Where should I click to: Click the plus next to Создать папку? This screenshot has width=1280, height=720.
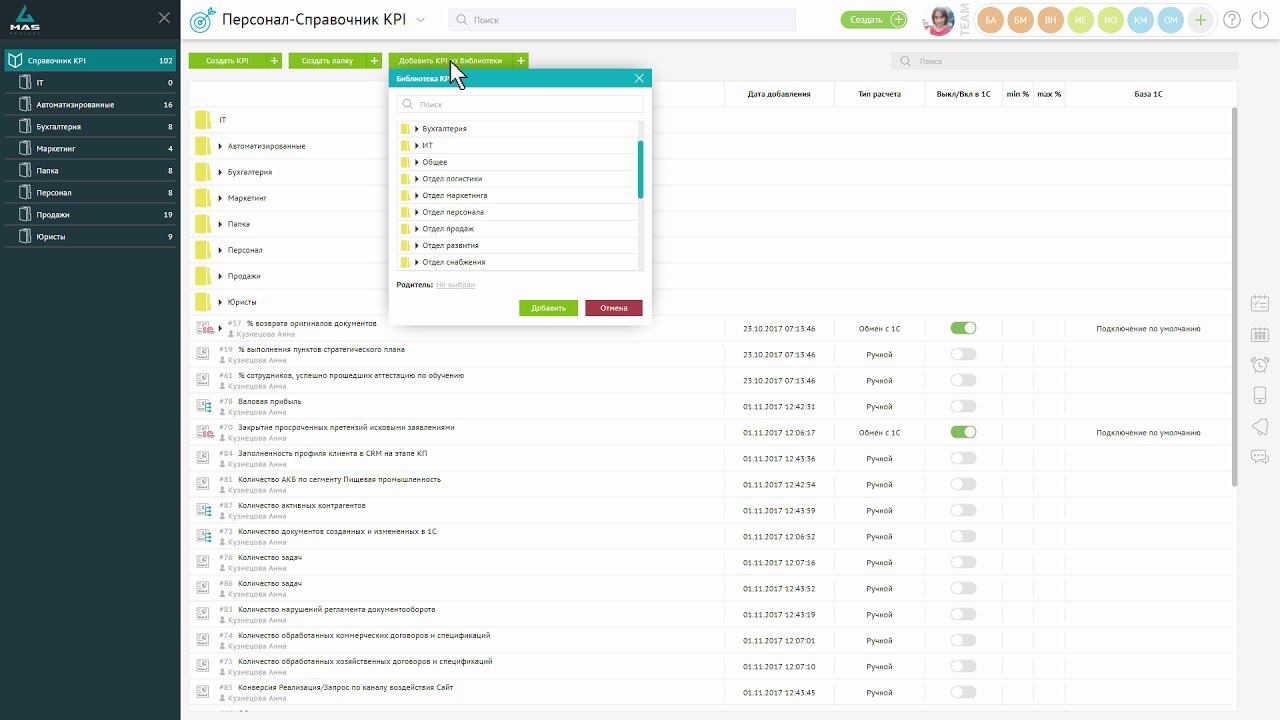(375, 61)
